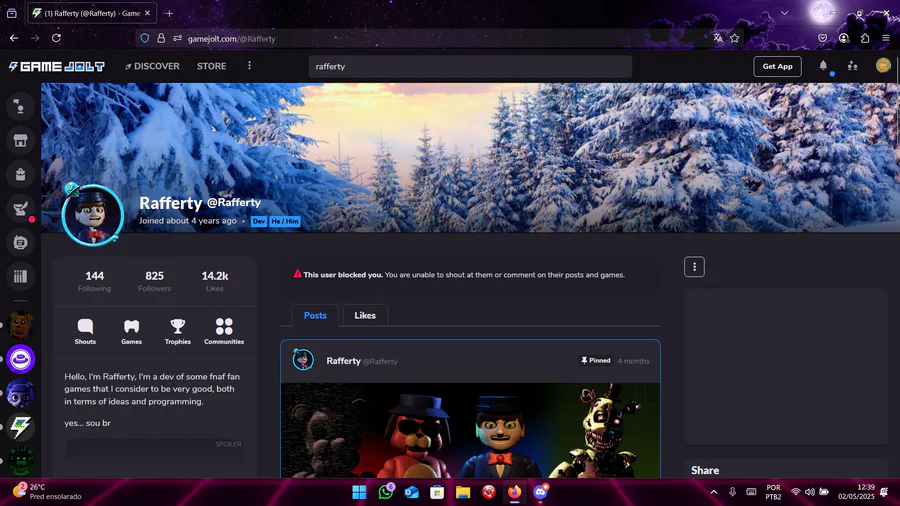Open the friends list icon
This screenshot has height=506, width=900.
pos(852,66)
